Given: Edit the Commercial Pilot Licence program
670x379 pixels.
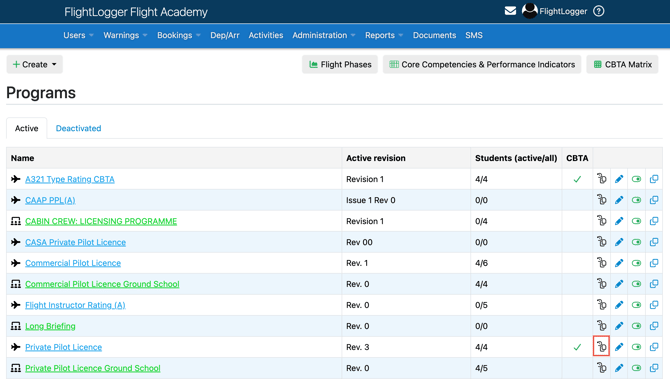Looking at the screenshot, I should click(x=619, y=263).
